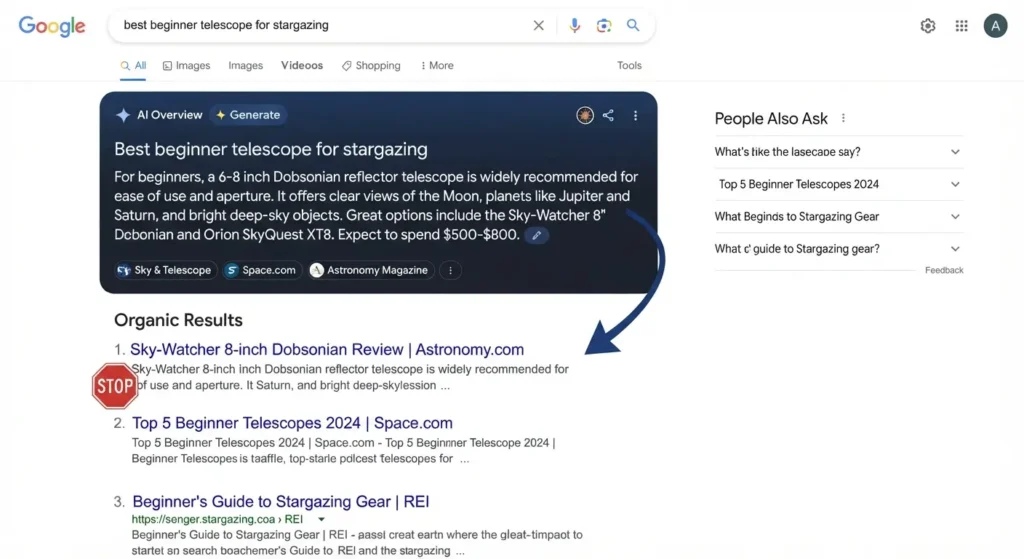Click the pencil edit icon after $500-$800

pos(536,235)
